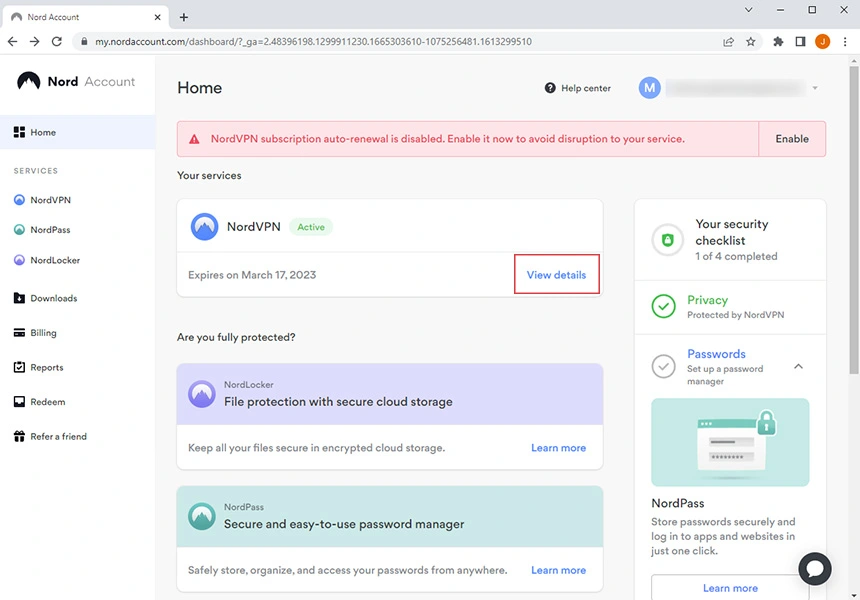Enable NordVPN auto-renewal
Screen dimensions: 860x600
point(792,139)
